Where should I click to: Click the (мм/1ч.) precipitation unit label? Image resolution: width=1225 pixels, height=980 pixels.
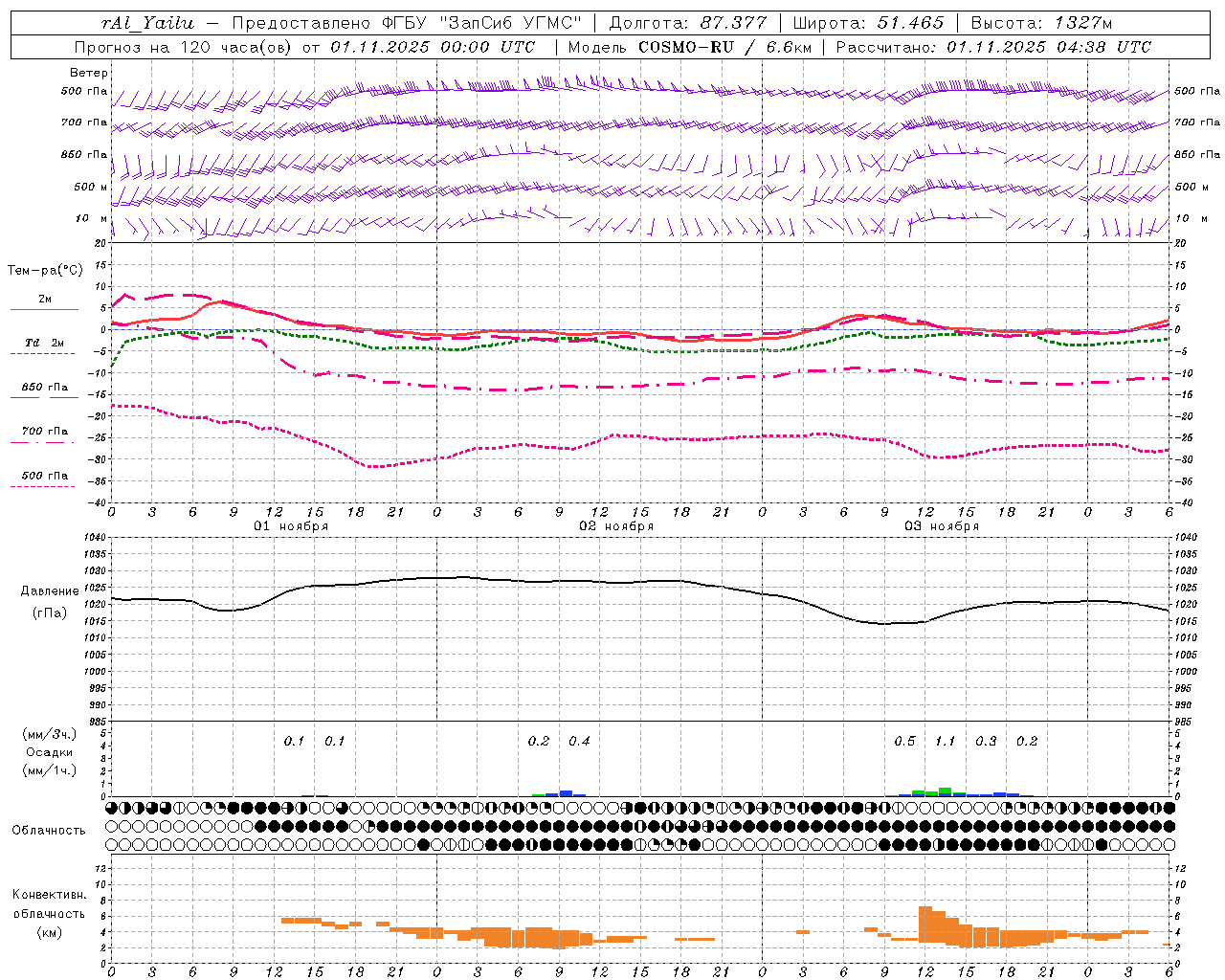50,770
